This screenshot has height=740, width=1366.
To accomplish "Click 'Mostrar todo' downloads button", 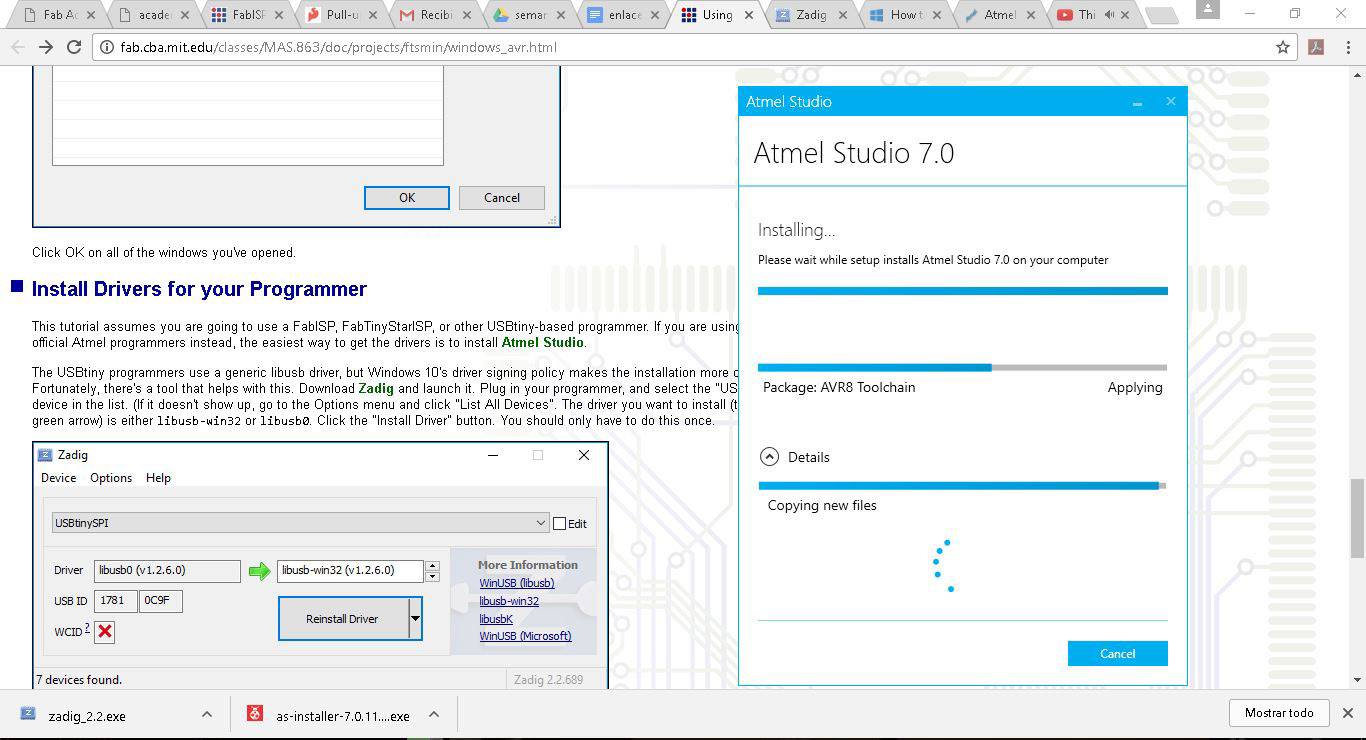I will coord(1279,713).
